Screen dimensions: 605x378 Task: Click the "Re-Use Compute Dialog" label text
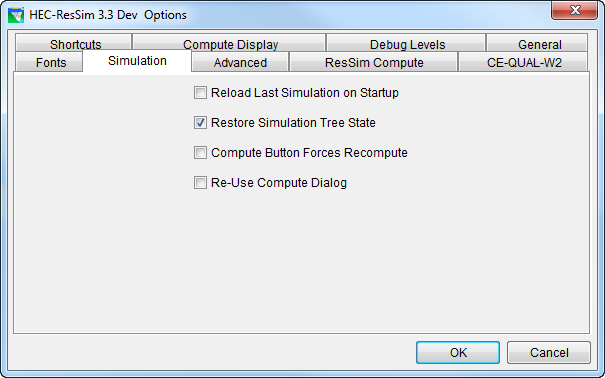tap(279, 182)
